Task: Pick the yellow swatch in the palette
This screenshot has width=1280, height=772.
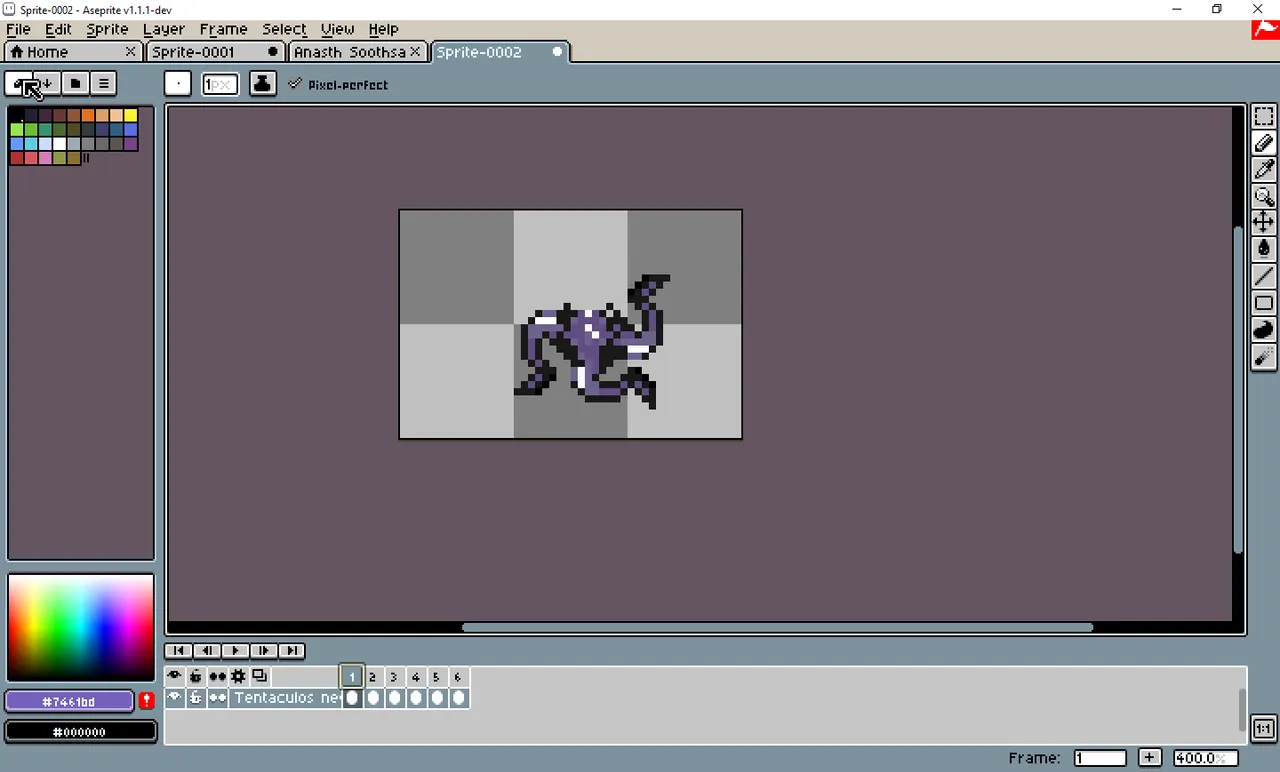Action: (131, 115)
